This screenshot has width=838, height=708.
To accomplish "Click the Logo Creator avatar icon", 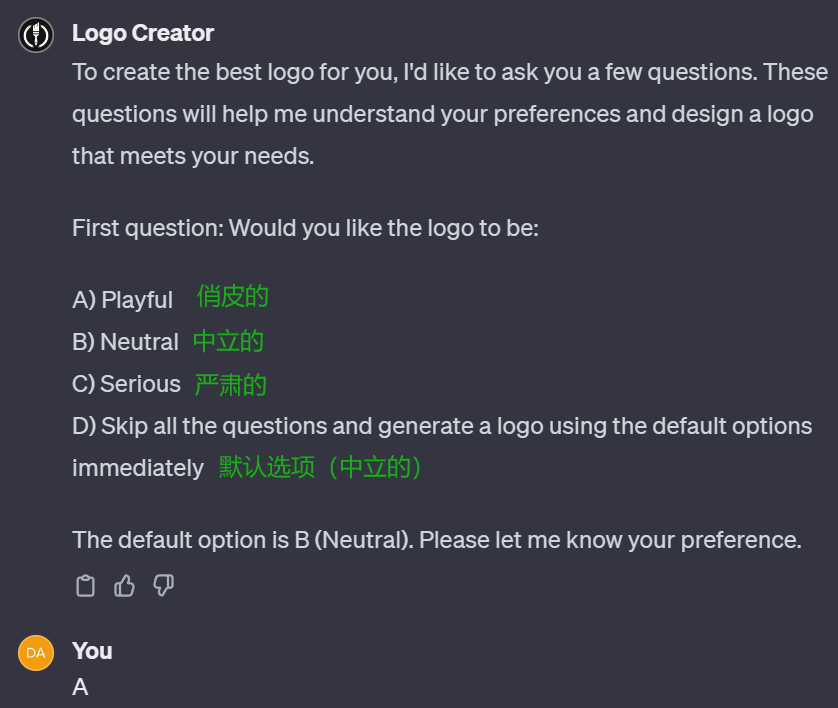I will [x=36, y=35].
